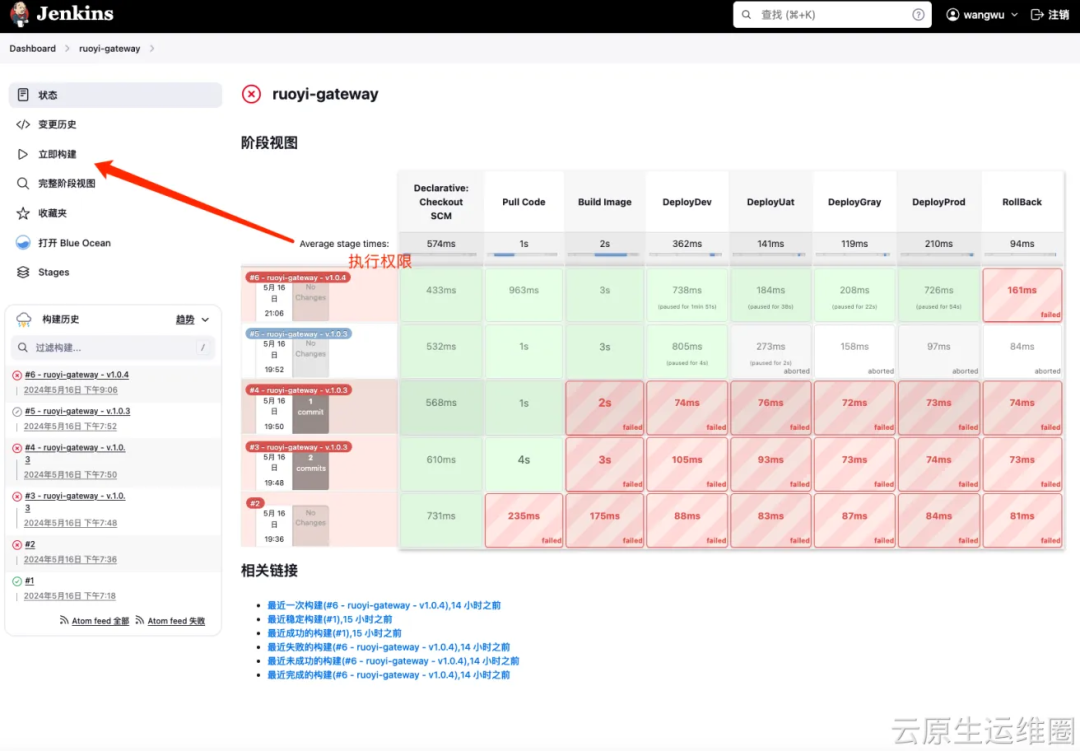Click the 收藏夹 star icon

pyautogui.click(x=22, y=213)
